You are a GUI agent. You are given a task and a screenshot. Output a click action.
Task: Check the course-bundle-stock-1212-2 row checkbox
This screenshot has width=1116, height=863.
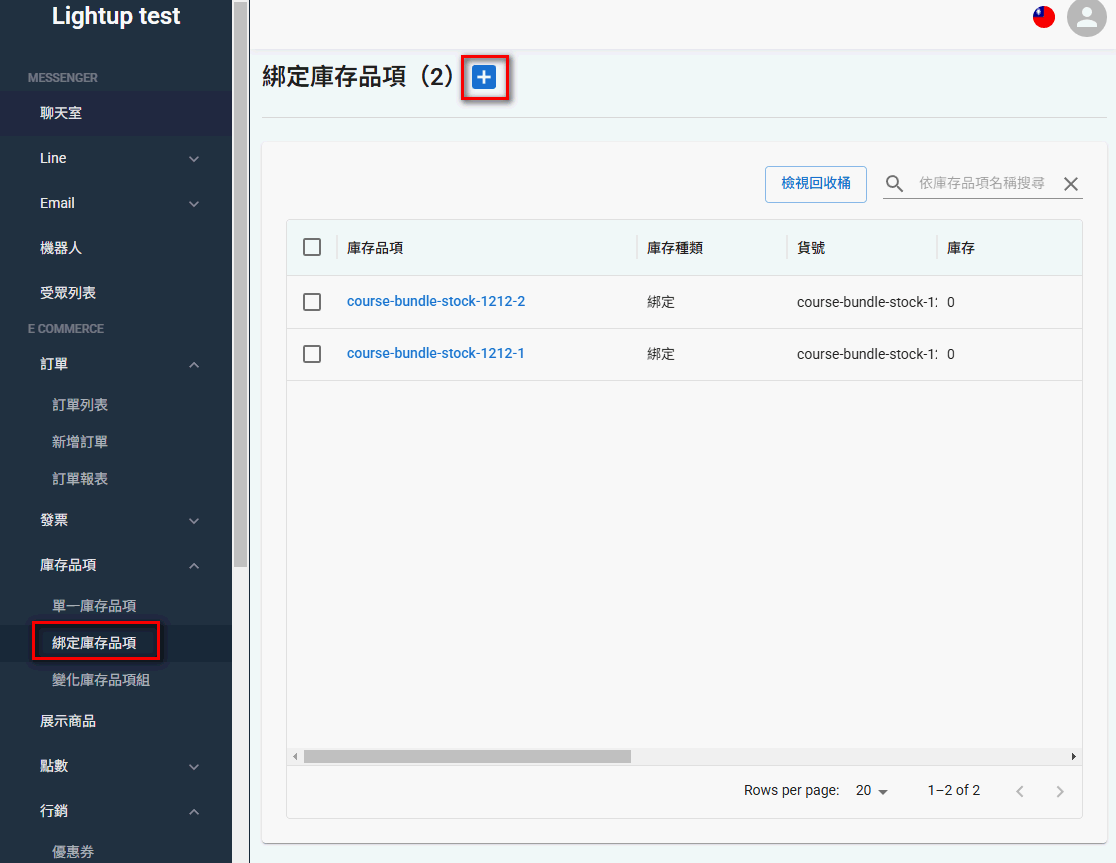312,302
